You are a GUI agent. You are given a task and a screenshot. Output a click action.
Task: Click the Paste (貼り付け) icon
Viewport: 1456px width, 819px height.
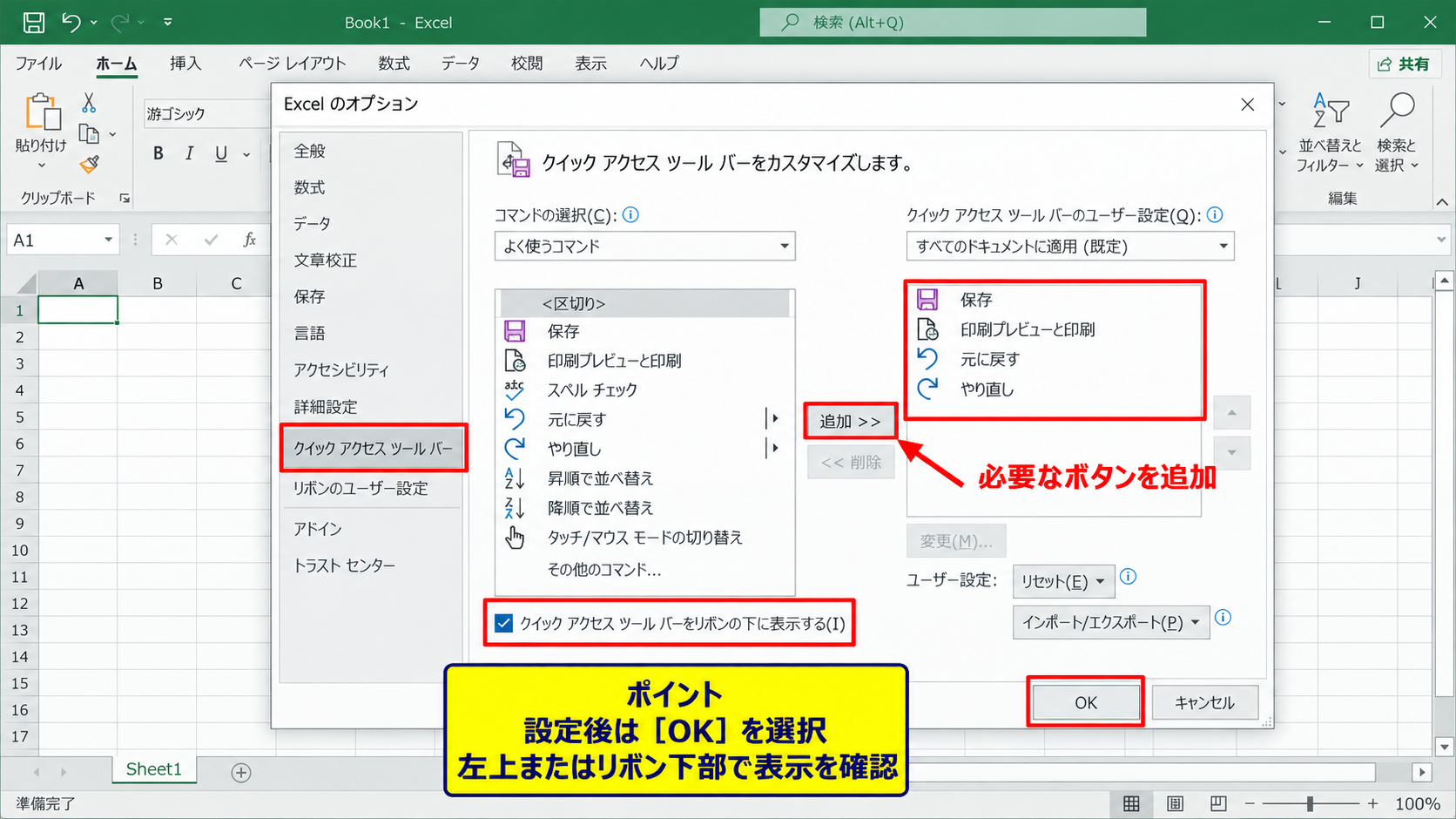click(x=42, y=113)
